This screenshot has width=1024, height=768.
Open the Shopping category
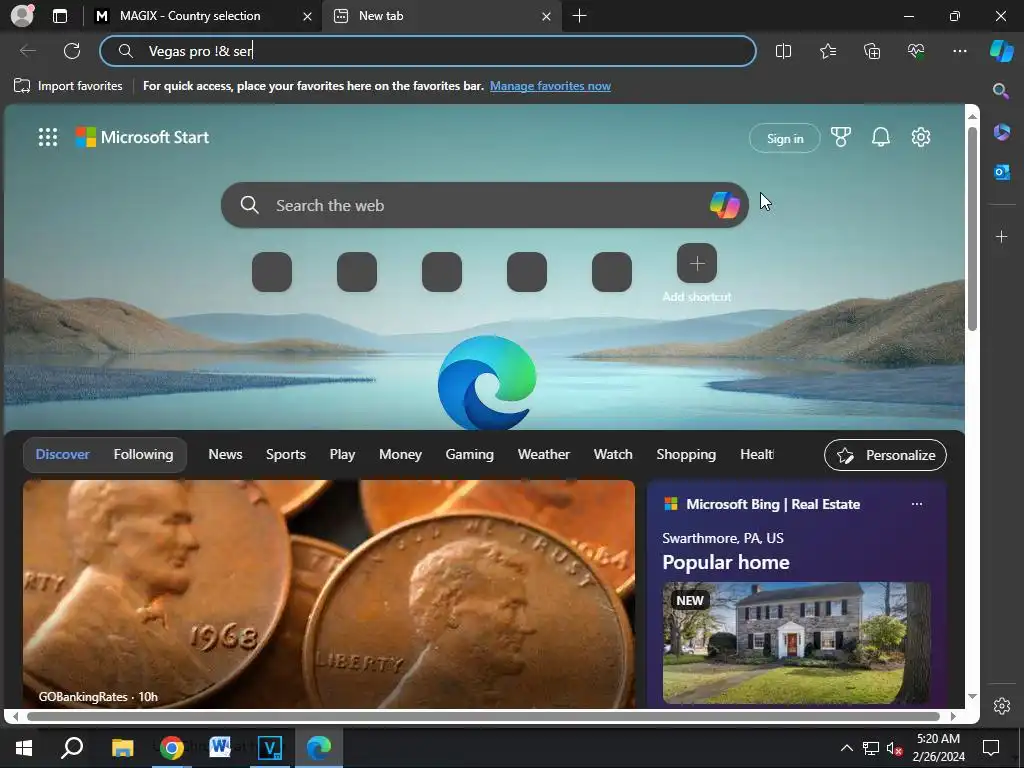(x=686, y=455)
